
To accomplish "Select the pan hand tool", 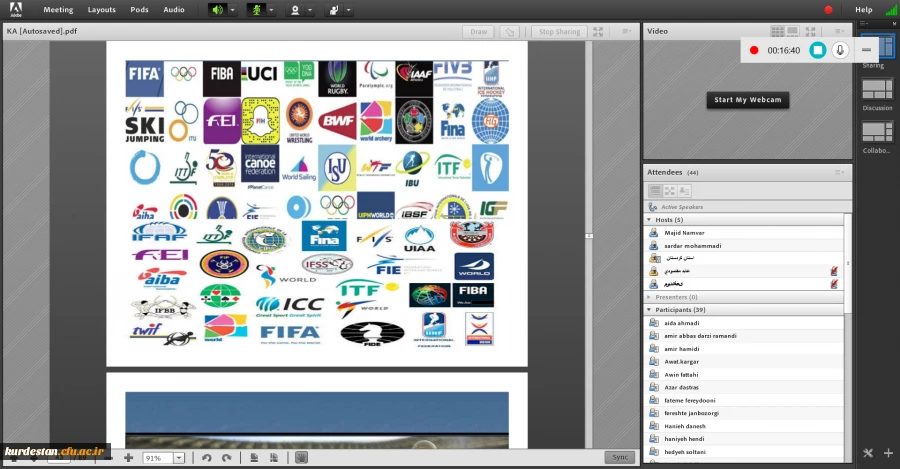I will (x=301, y=457).
